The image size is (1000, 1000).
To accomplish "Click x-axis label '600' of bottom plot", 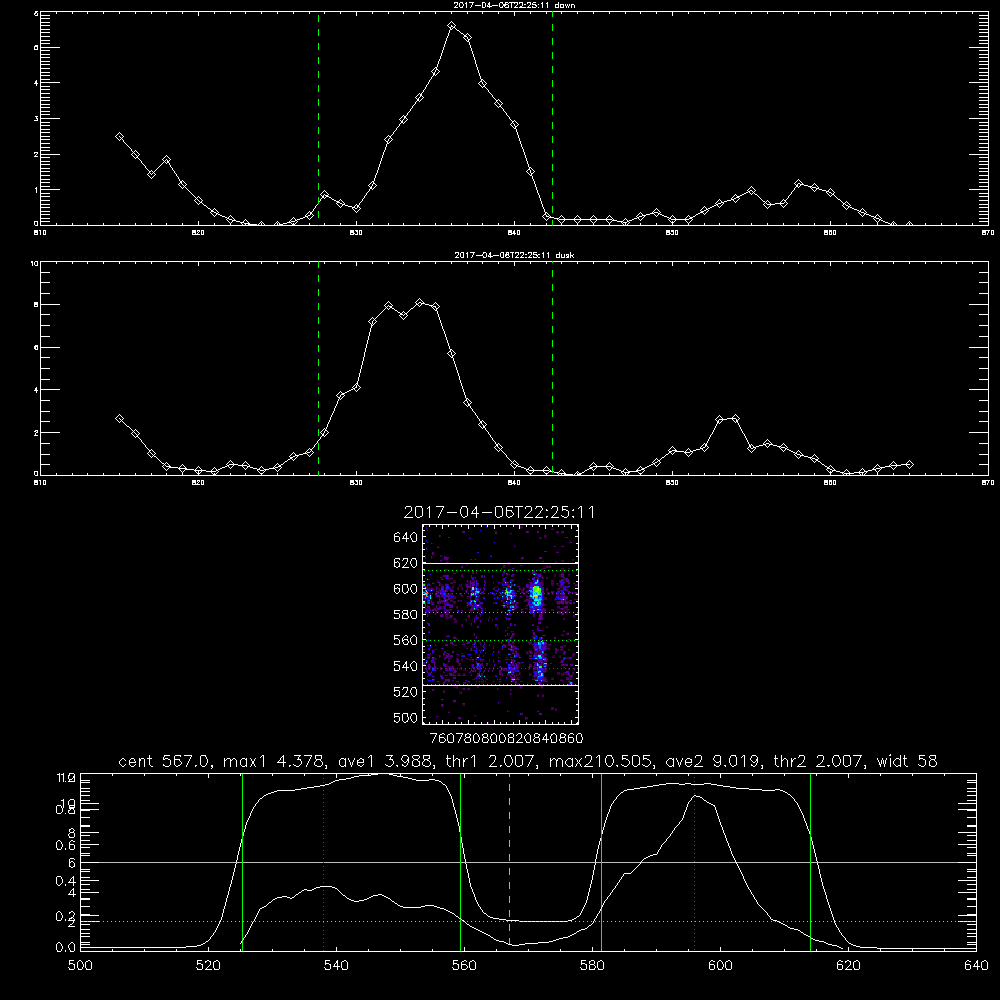I will (720, 966).
